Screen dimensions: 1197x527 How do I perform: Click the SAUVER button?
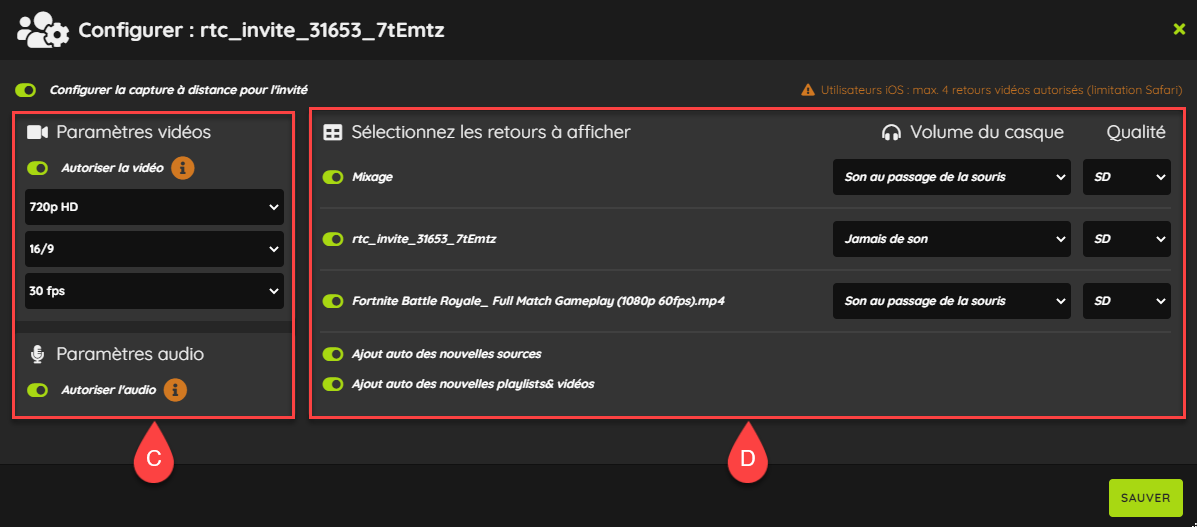point(1145,498)
